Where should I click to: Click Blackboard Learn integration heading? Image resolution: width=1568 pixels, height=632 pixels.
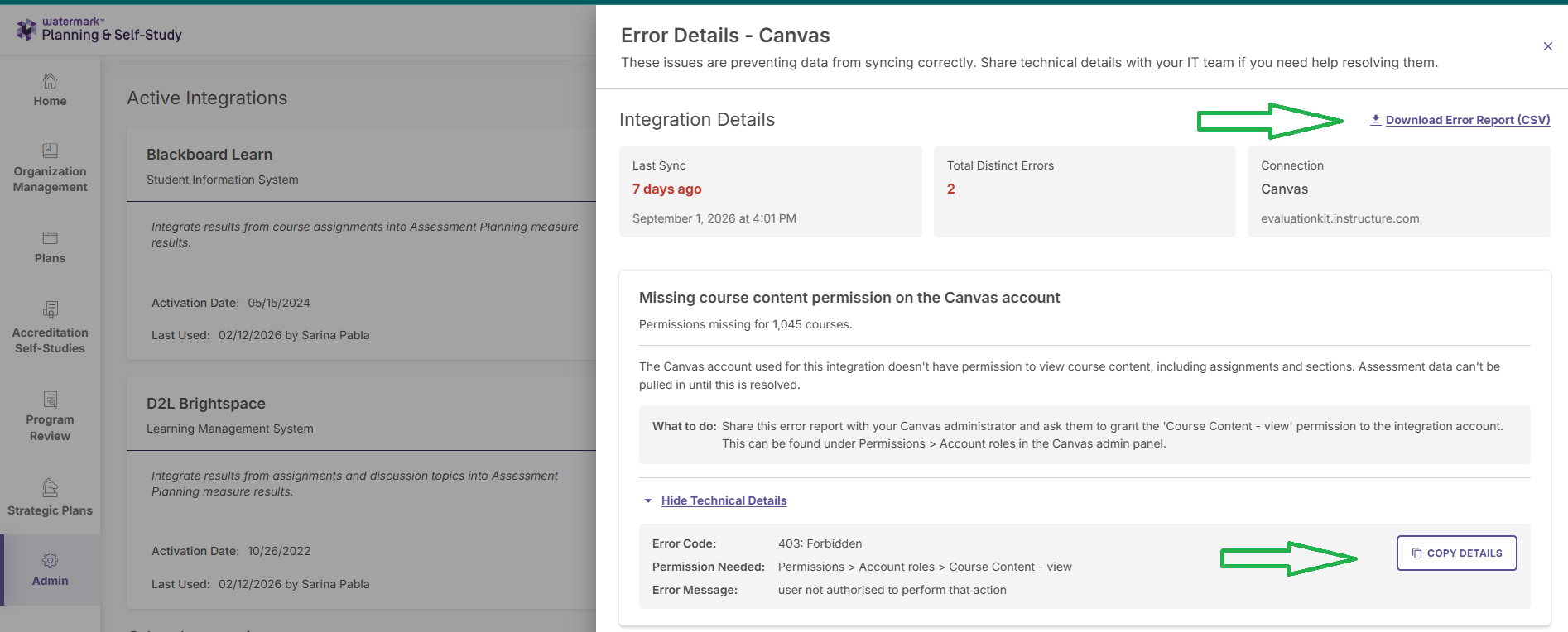(209, 155)
